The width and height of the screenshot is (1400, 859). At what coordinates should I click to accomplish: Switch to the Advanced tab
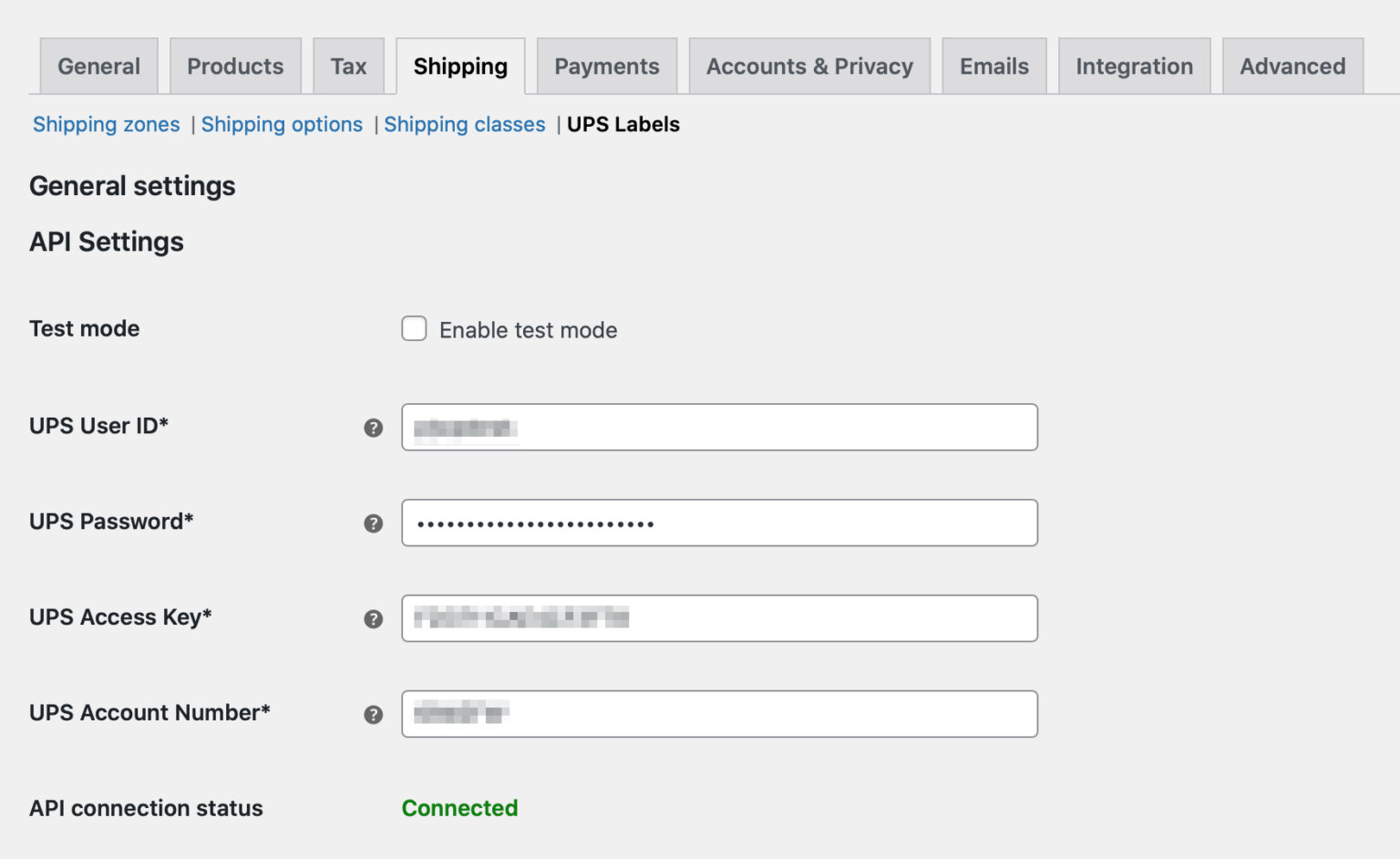click(x=1292, y=65)
